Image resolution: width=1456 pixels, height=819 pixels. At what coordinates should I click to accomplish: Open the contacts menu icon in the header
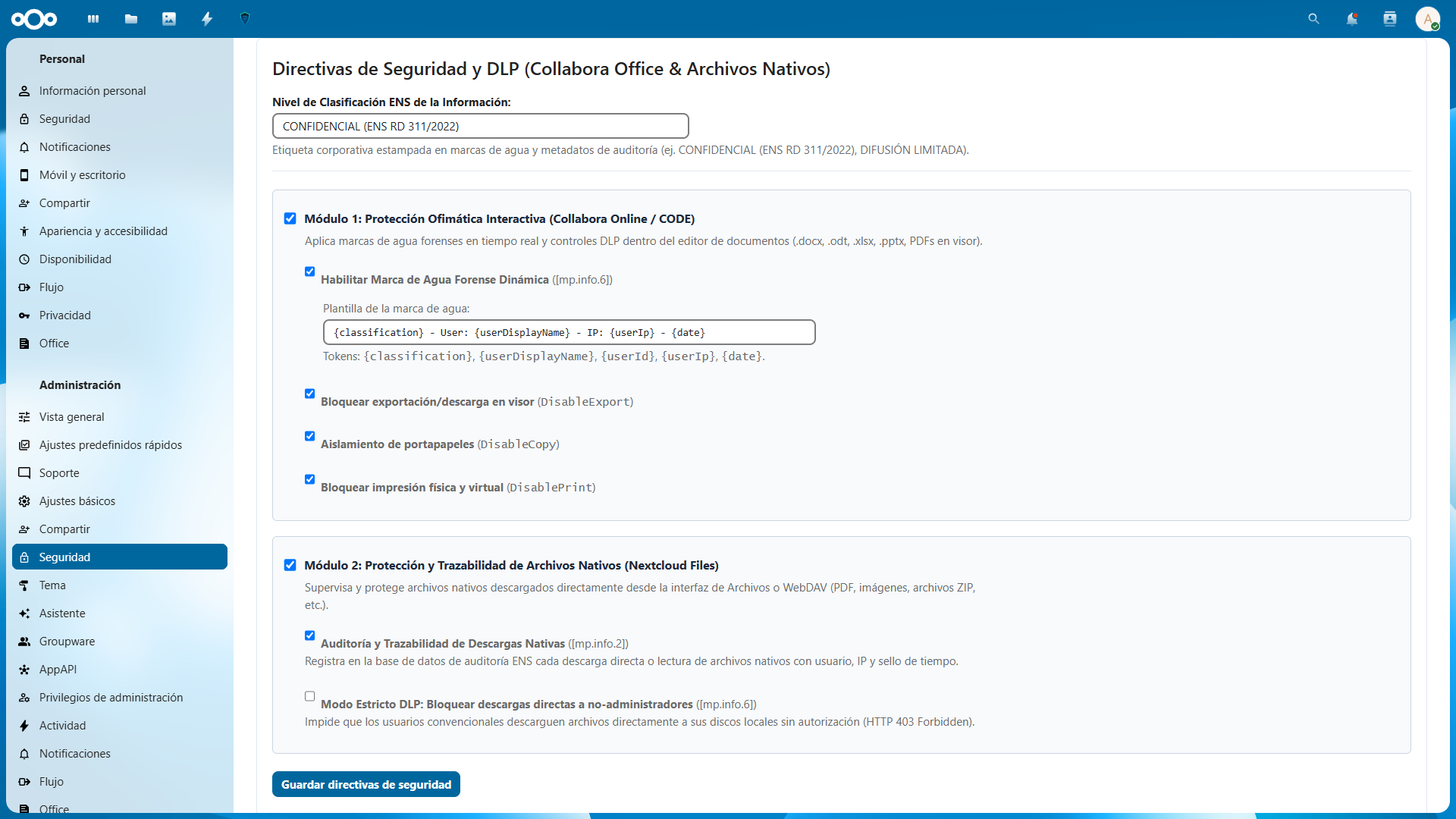(x=1390, y=19)
